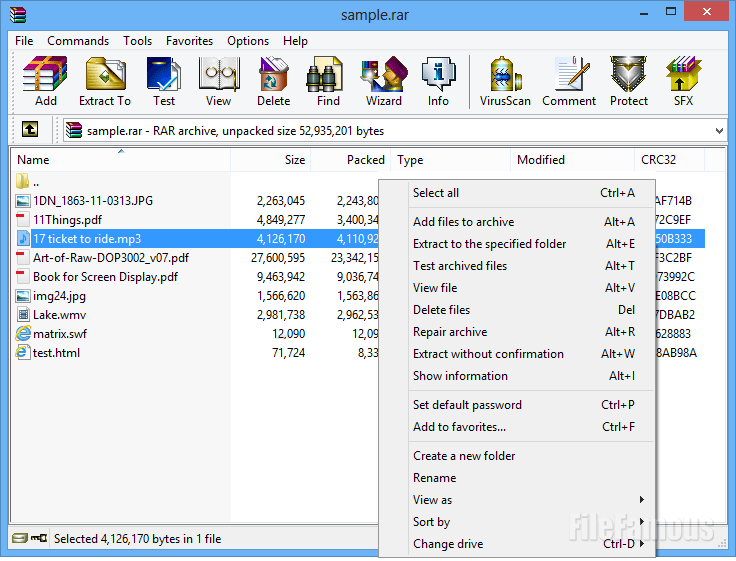
Task: Click the key password icon in status bar
Action: click(x=39, y=538)
